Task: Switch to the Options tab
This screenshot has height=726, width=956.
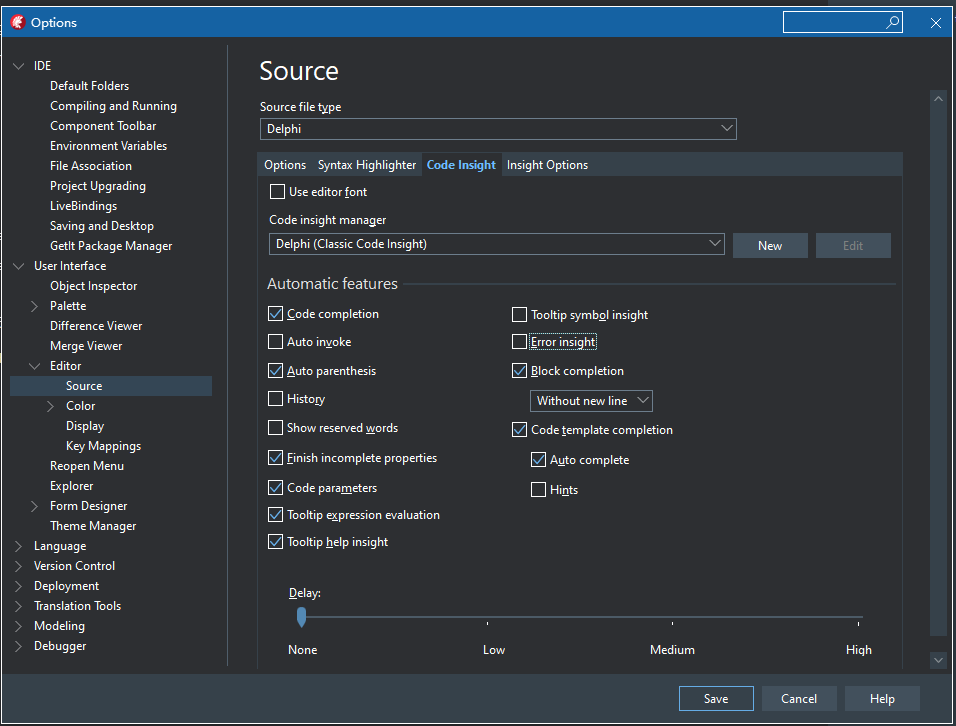Action: click(285, 165)
